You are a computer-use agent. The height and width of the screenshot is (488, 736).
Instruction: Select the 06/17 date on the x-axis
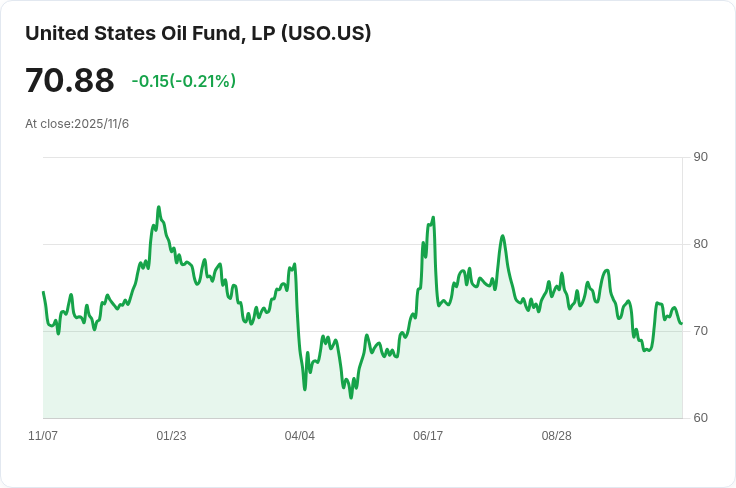tap(428, 436)
